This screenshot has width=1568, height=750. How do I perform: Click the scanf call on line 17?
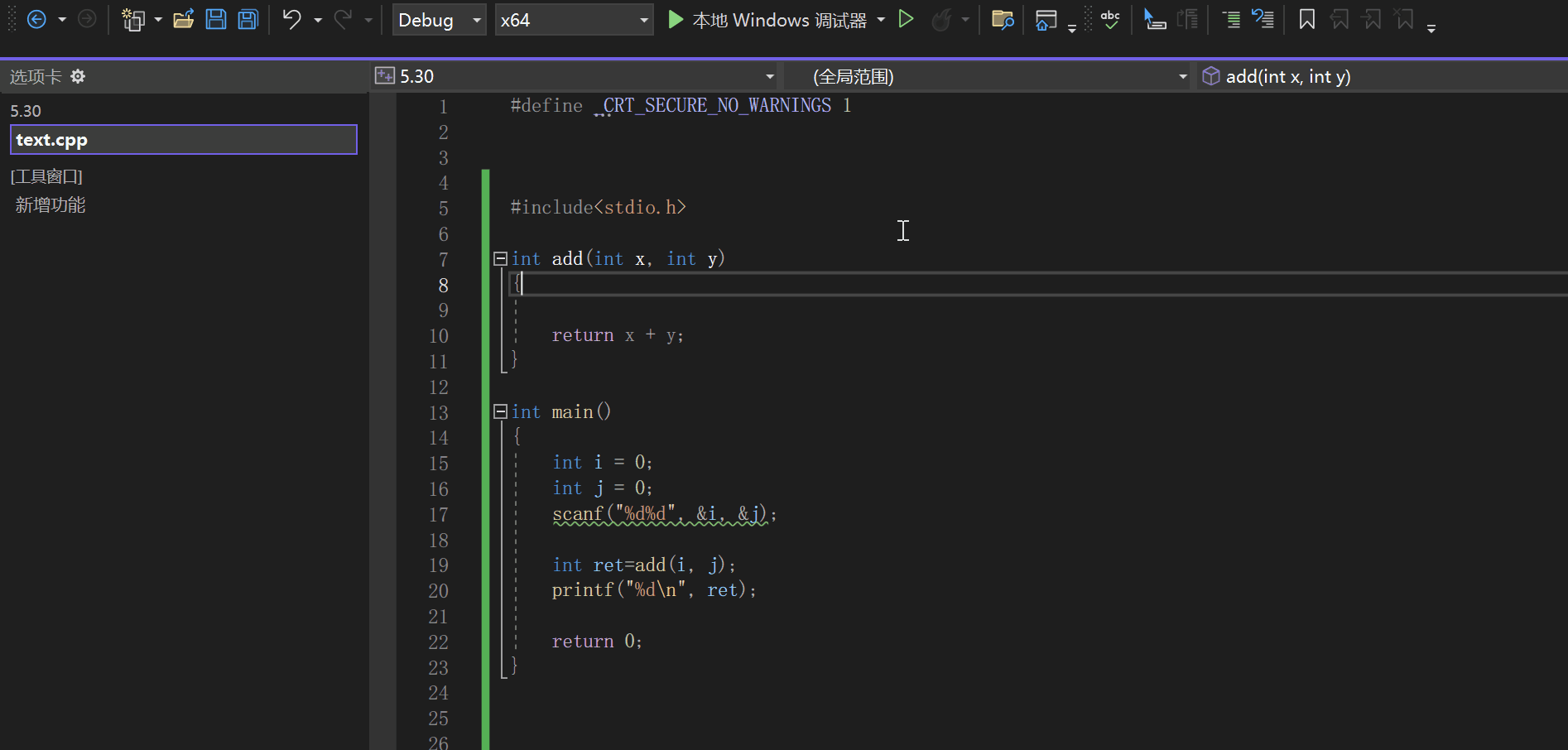664,514
